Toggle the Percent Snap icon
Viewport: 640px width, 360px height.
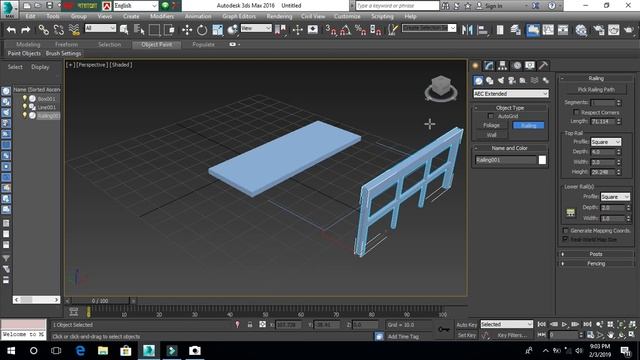(x=360, y=29)
